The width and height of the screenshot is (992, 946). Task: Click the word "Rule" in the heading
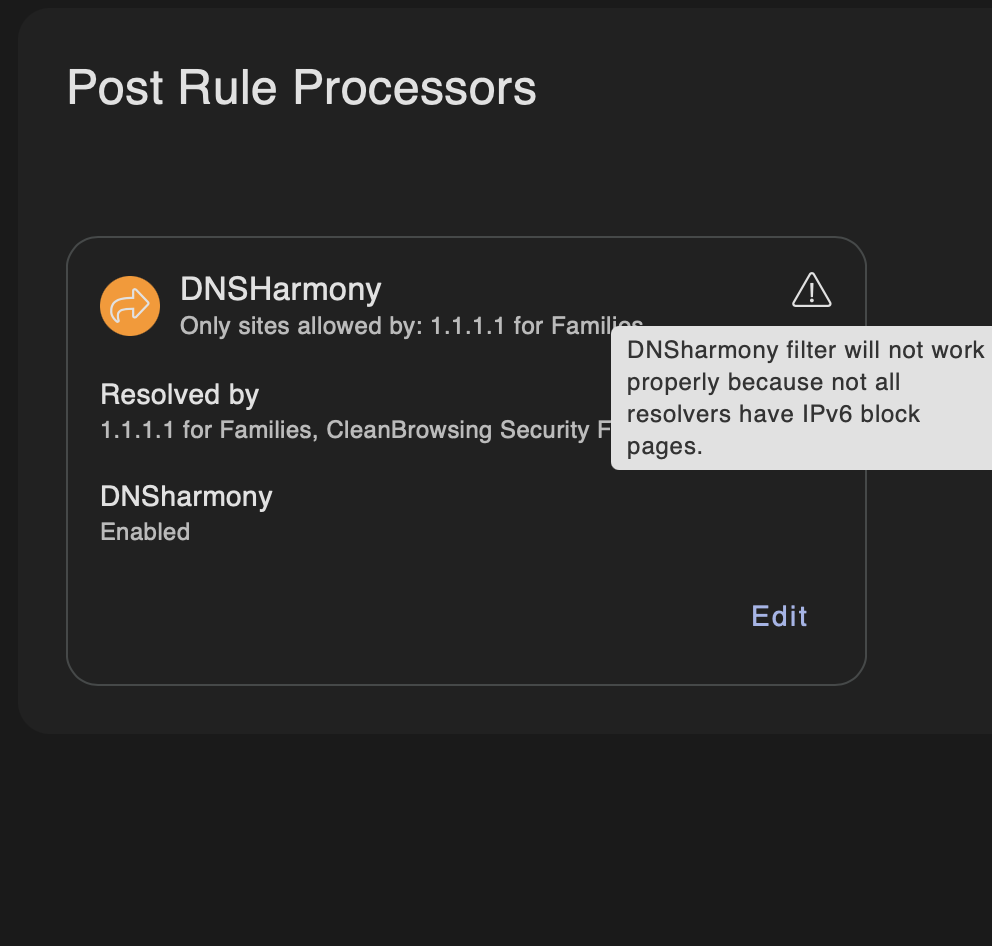tap(234, 88)
